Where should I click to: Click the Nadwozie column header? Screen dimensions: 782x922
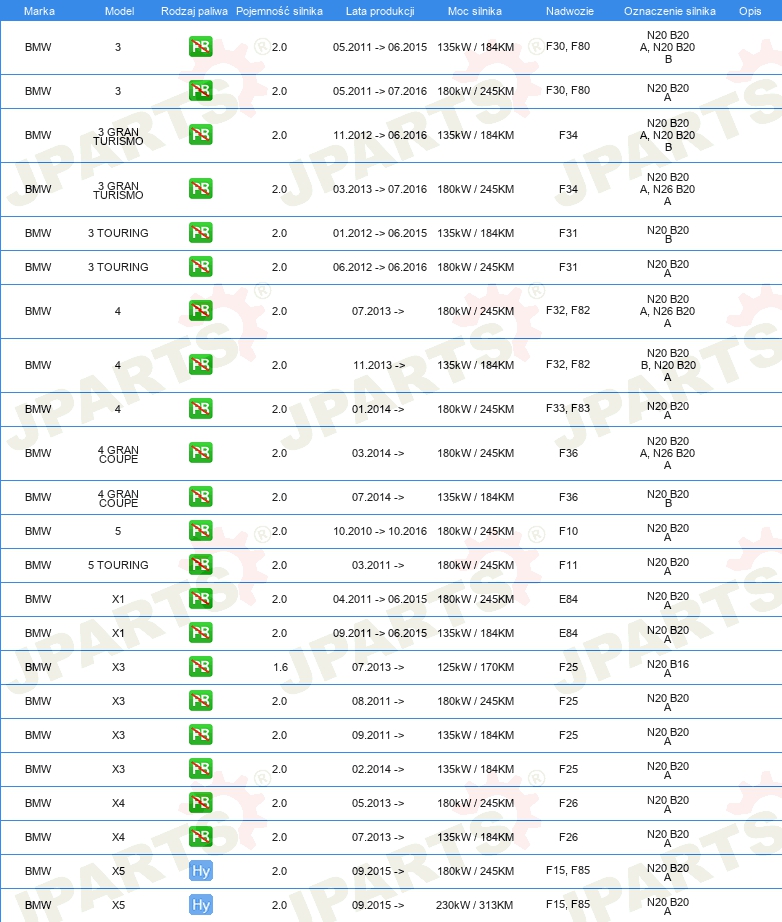[x=570, y=11]
